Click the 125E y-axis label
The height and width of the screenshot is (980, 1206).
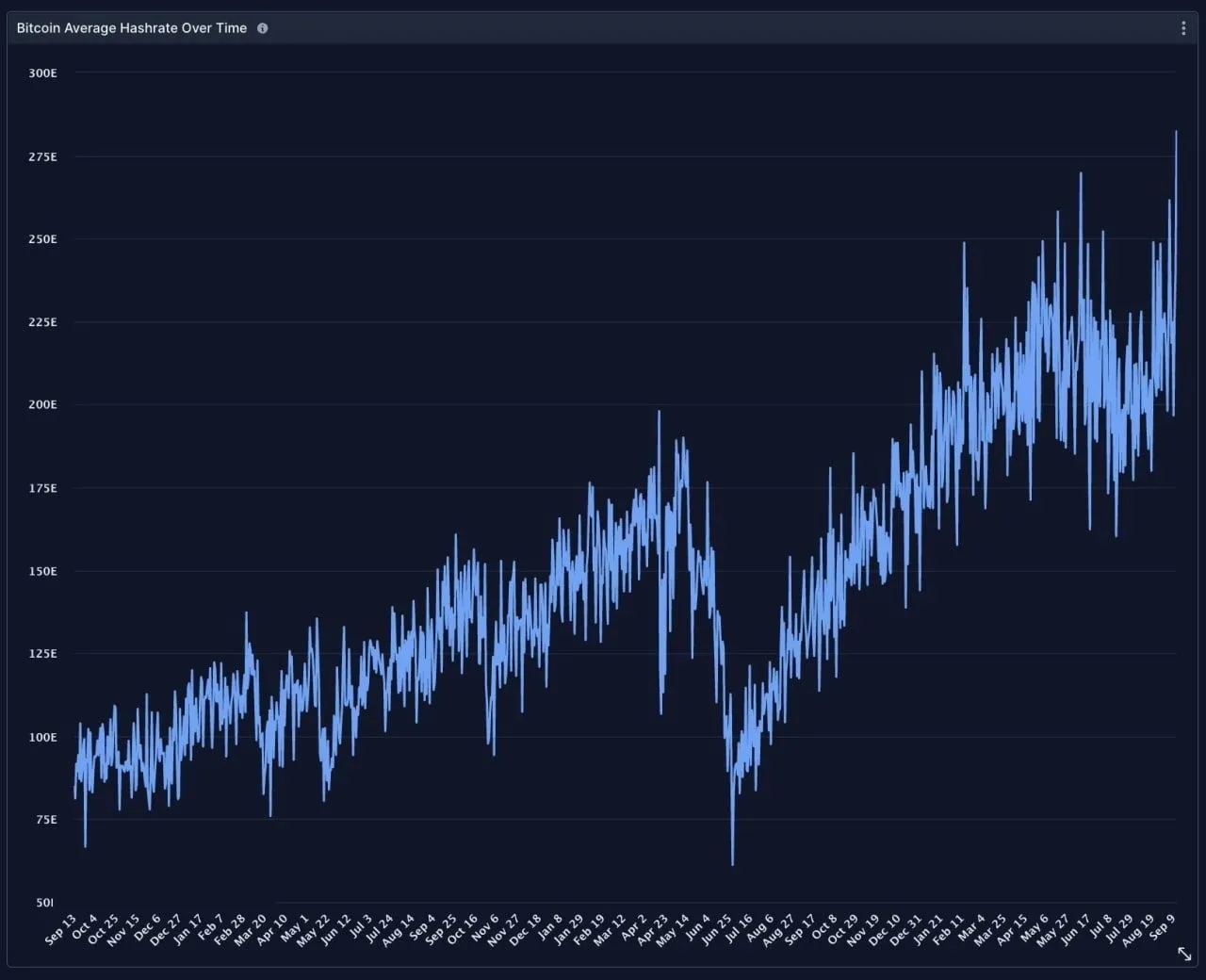(x=42, y=653)
